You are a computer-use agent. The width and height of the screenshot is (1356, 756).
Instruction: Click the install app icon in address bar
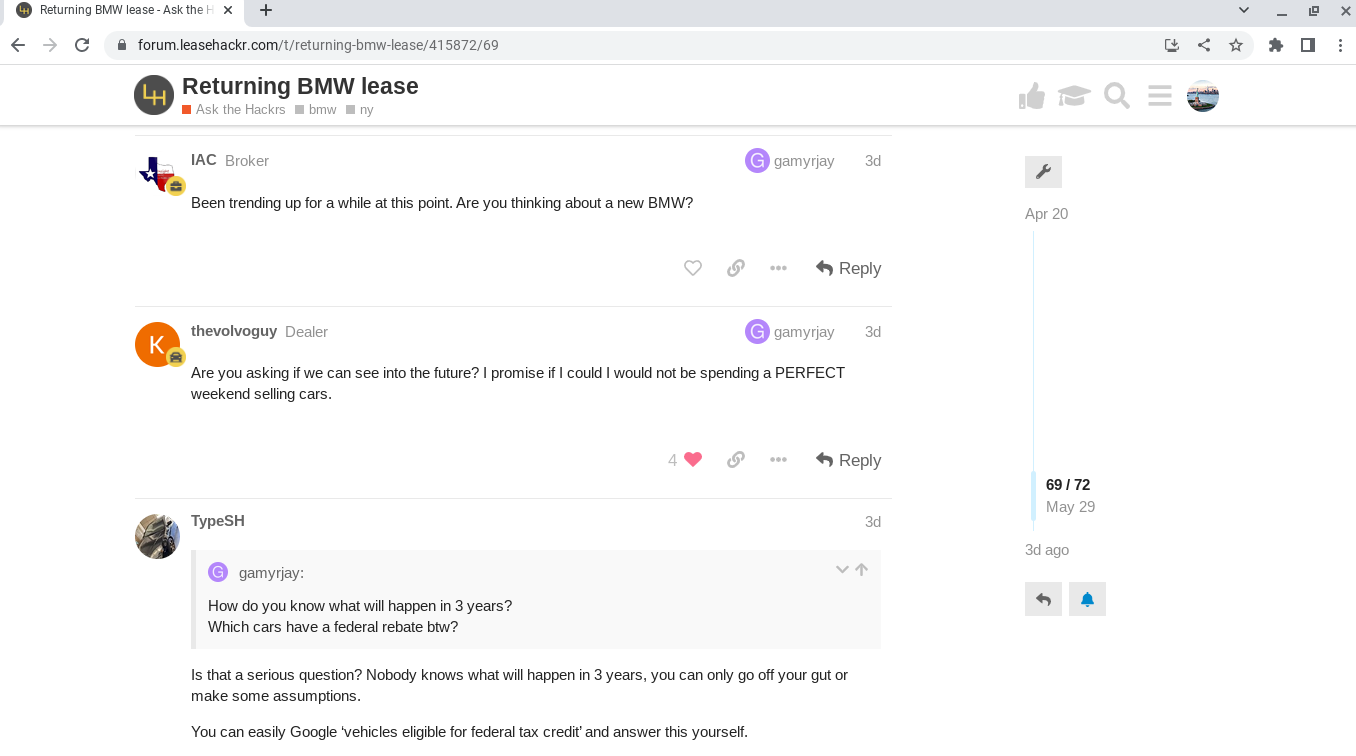(x=1172, y=45)
